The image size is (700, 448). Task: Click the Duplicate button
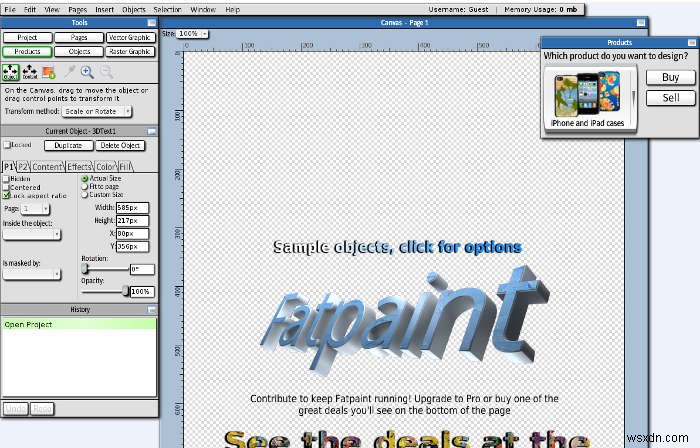69,145
